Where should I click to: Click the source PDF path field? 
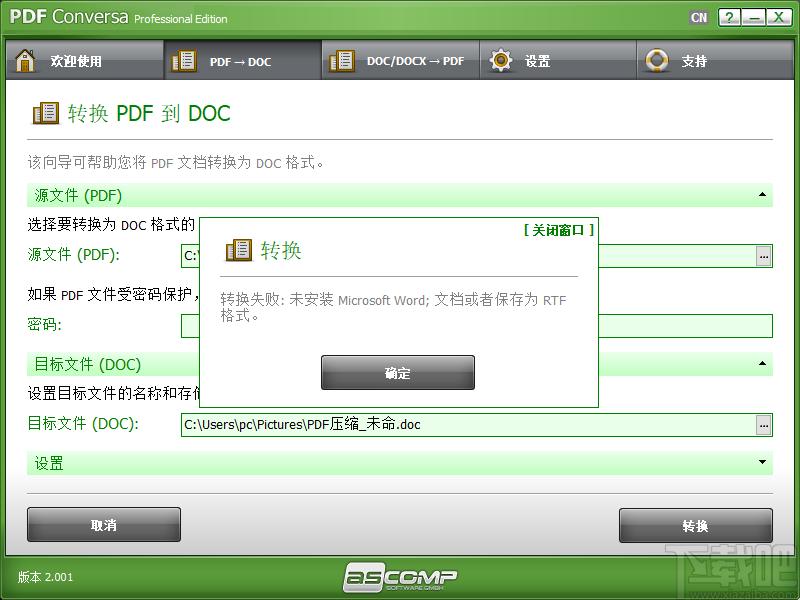677,256
